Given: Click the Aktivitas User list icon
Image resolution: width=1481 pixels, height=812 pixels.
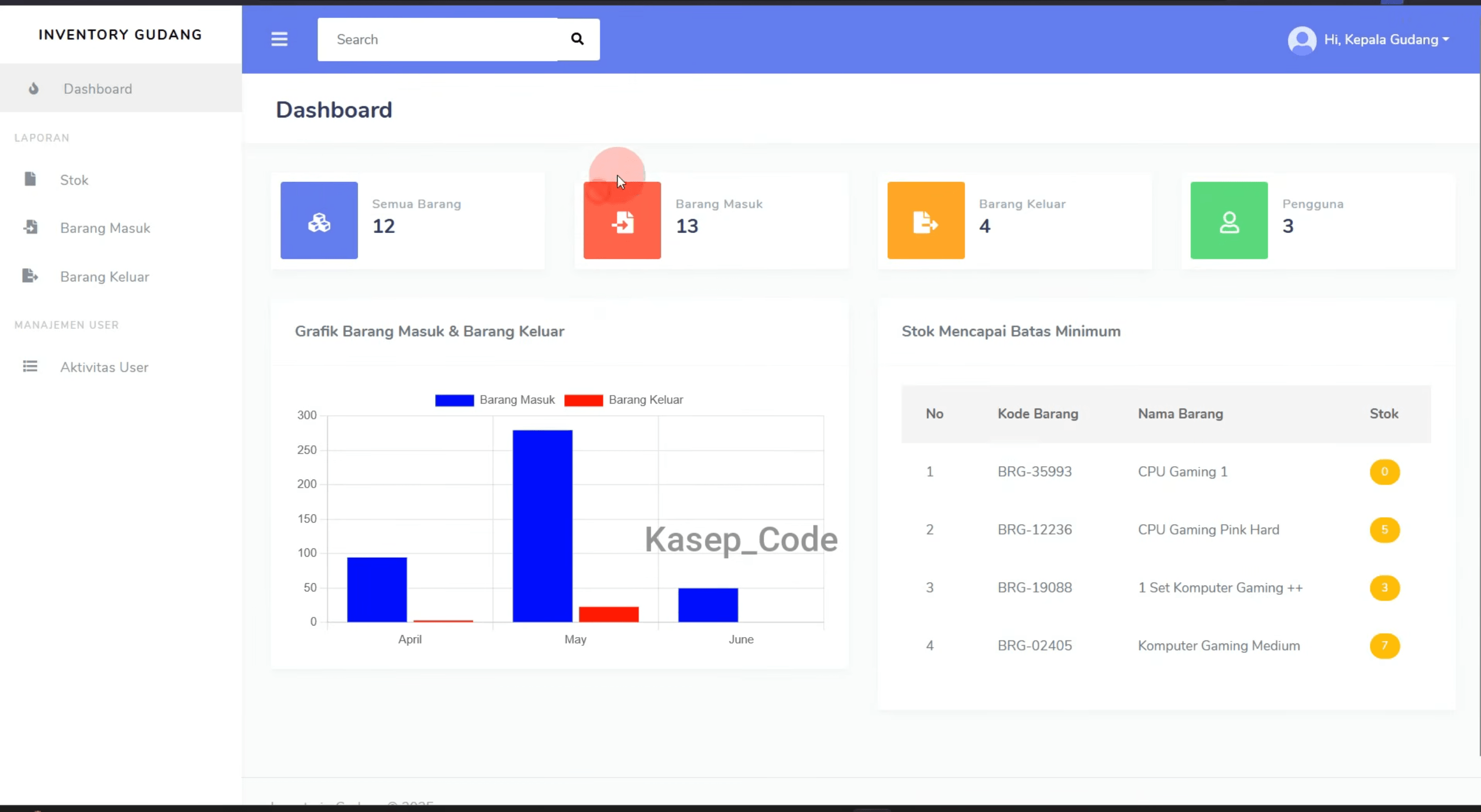Looking at the screenshot, I should (30, 366).
